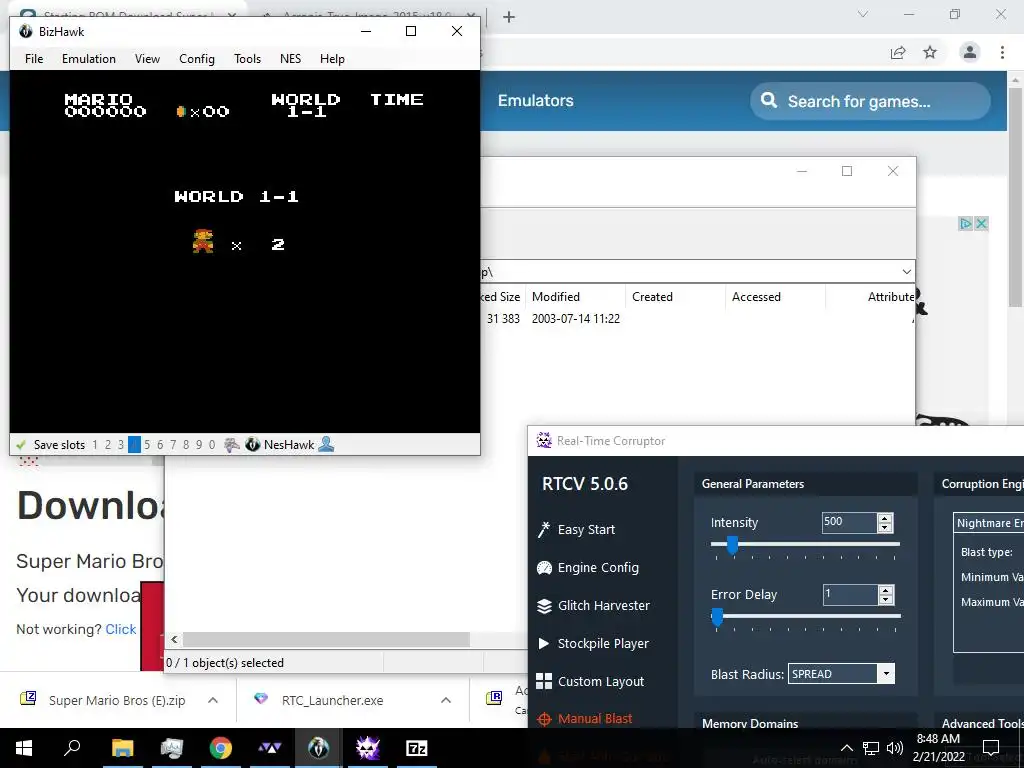Open the Chrome tab search chevron

(x=863, y=14)
